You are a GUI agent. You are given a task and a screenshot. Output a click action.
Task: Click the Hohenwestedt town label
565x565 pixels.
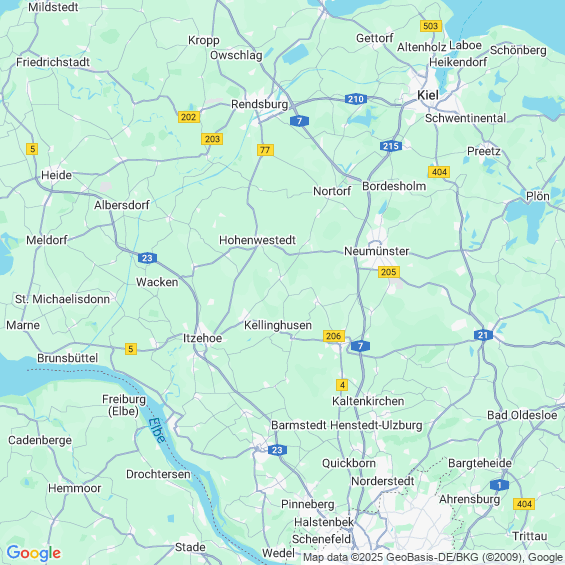click(x=257, y=240)
